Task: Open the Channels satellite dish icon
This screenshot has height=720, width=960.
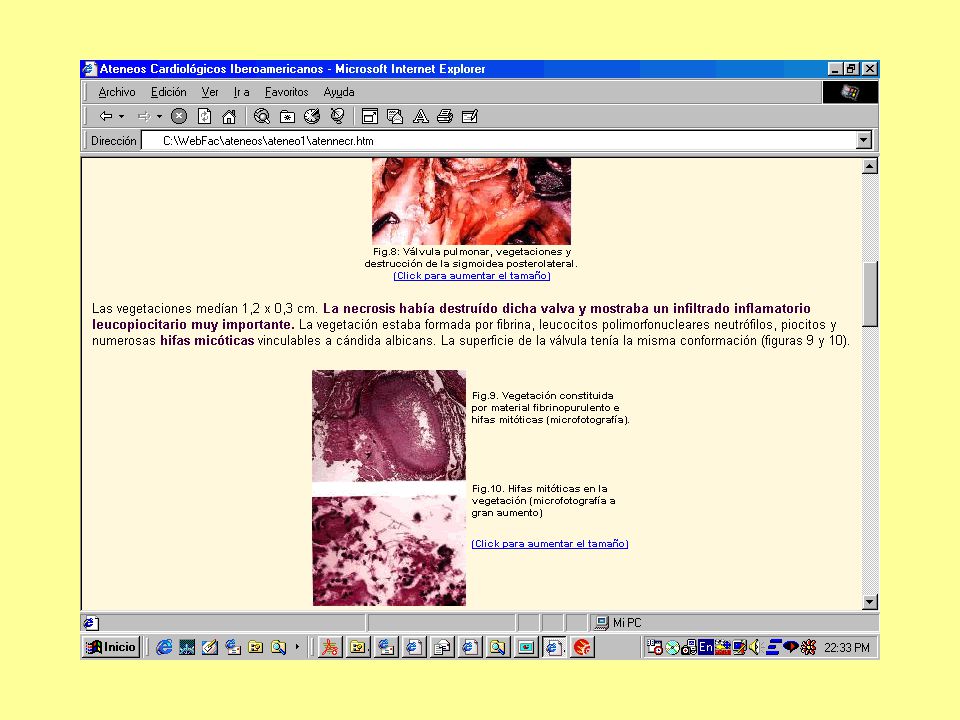Action: [x=337, y=116]
